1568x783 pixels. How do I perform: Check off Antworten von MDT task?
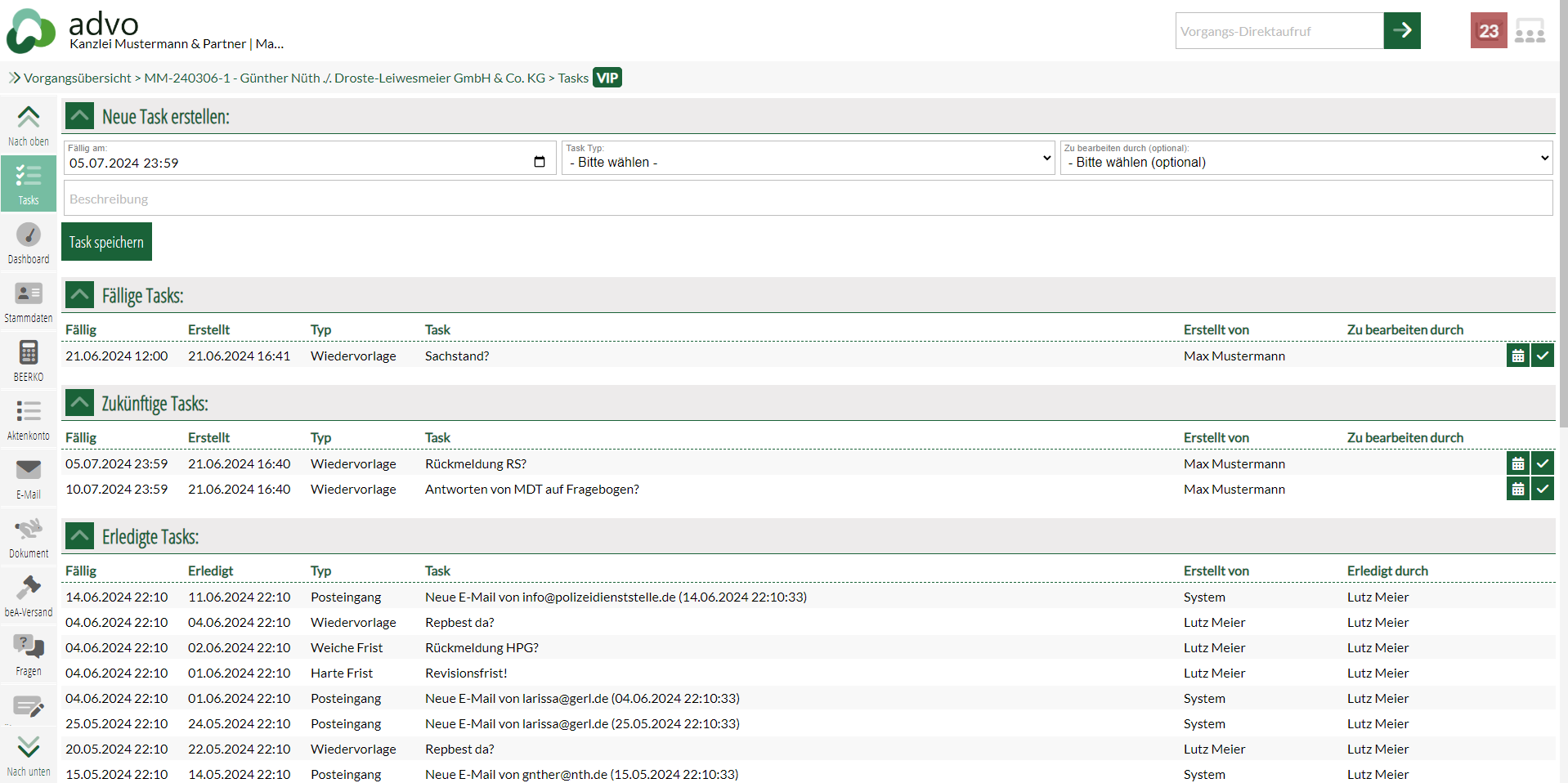(1542, 489)
